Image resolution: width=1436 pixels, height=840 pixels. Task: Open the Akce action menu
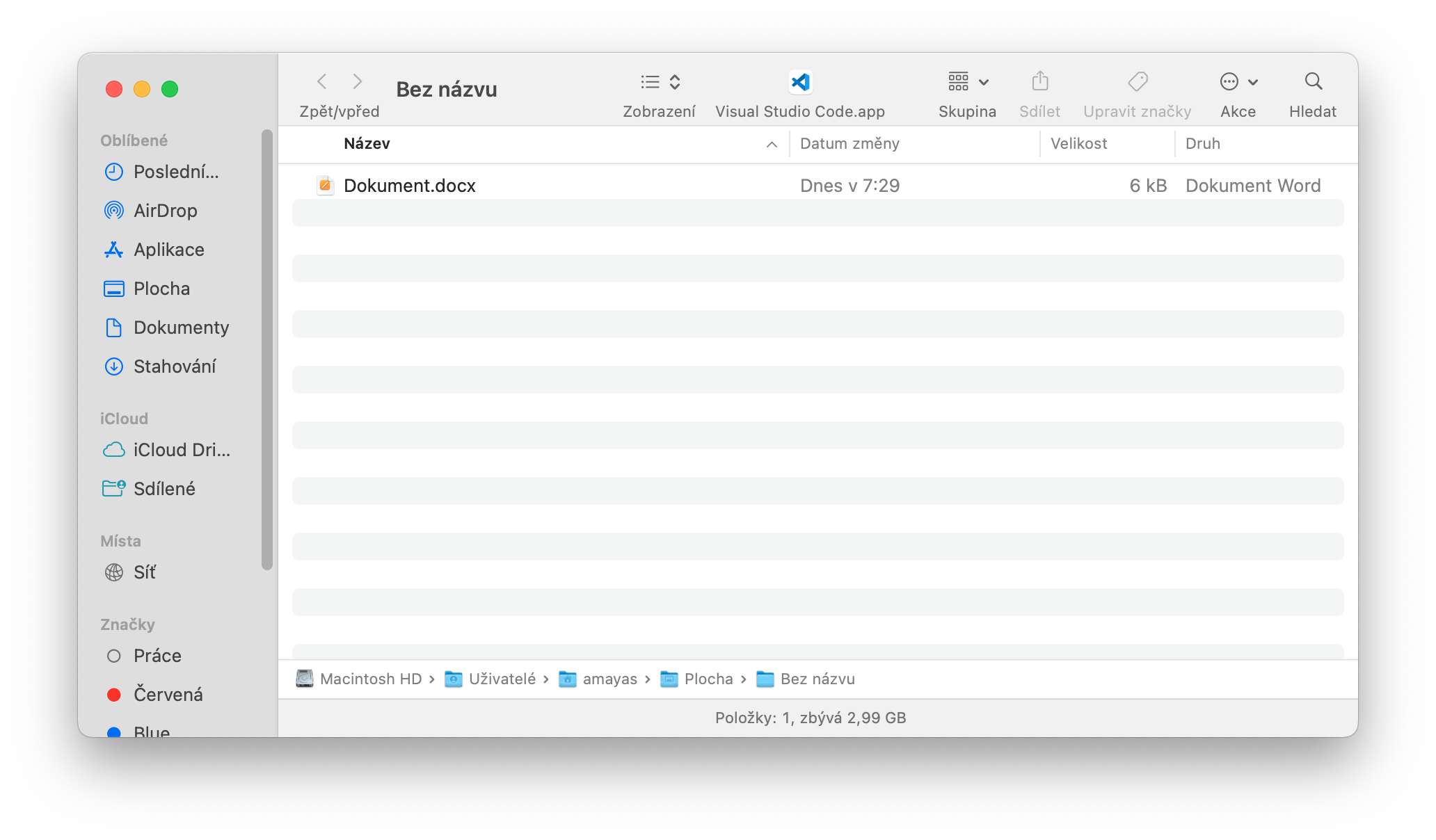click(1238, 82)
